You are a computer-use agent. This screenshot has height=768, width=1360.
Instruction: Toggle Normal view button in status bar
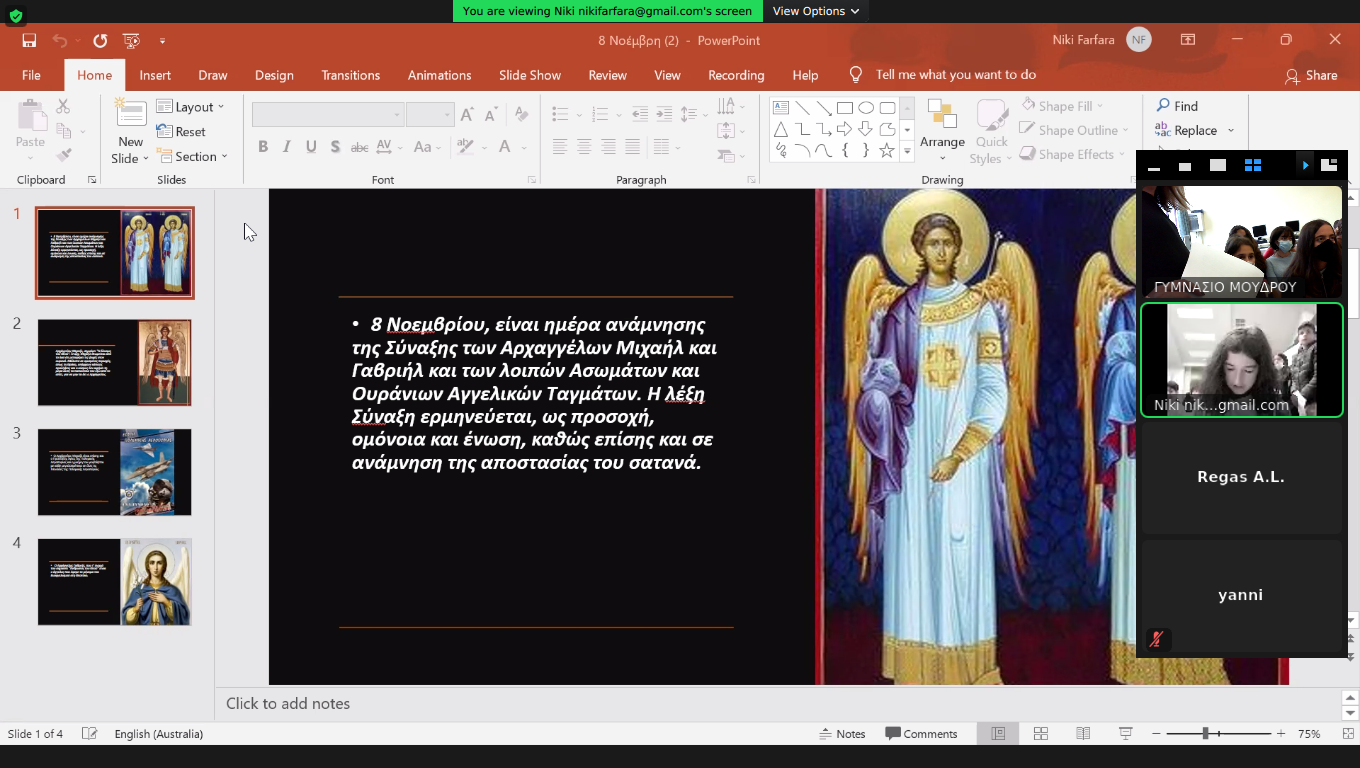click(998, 733)
